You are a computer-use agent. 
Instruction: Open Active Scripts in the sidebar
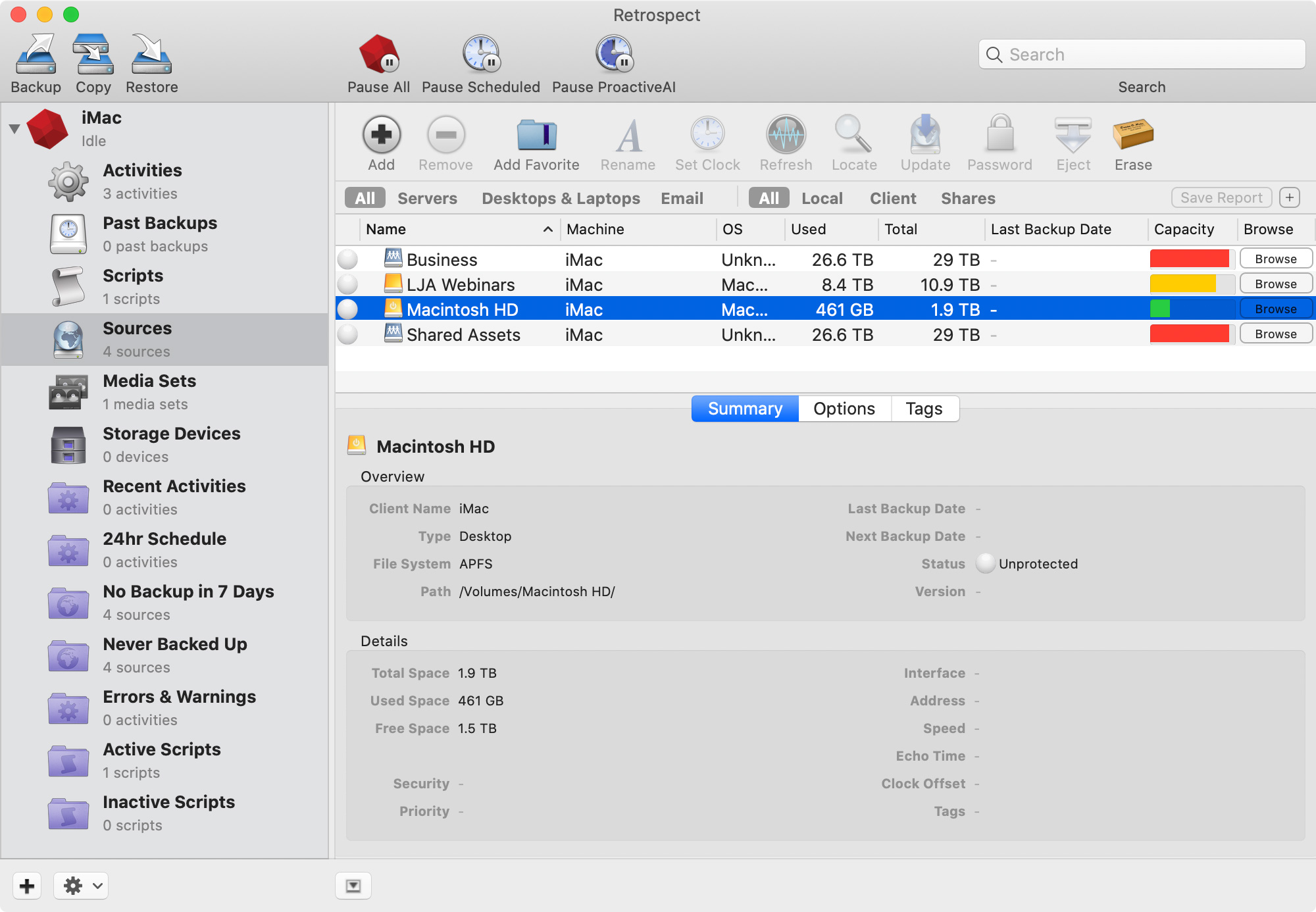[164, 761]
